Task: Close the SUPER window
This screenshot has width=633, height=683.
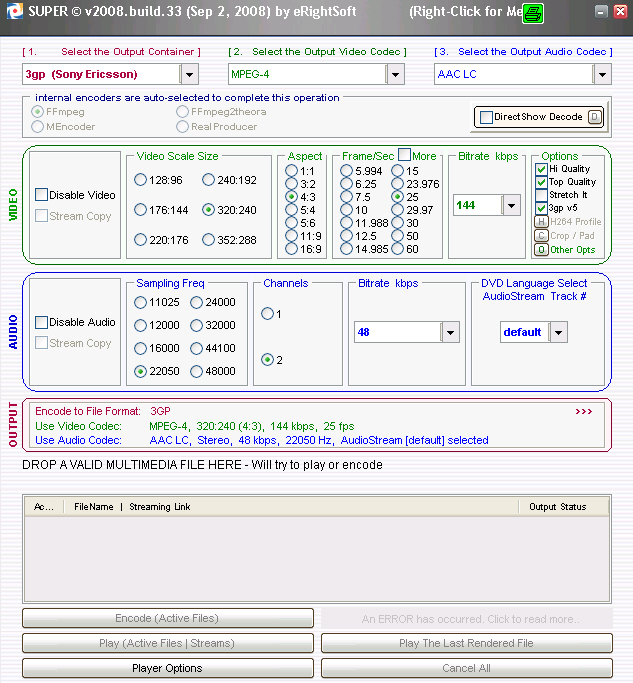Action: coord(620,11)
